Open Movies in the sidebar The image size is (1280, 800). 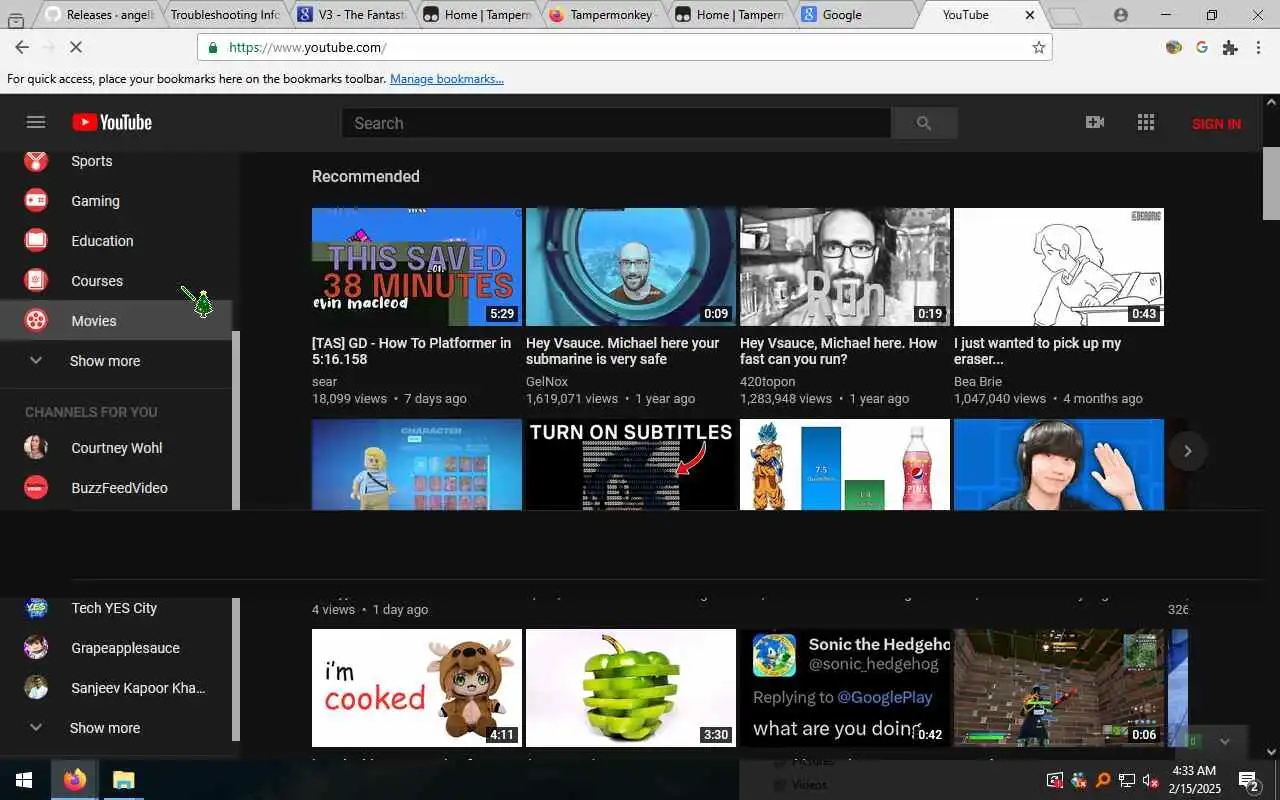tap(116, 321)
